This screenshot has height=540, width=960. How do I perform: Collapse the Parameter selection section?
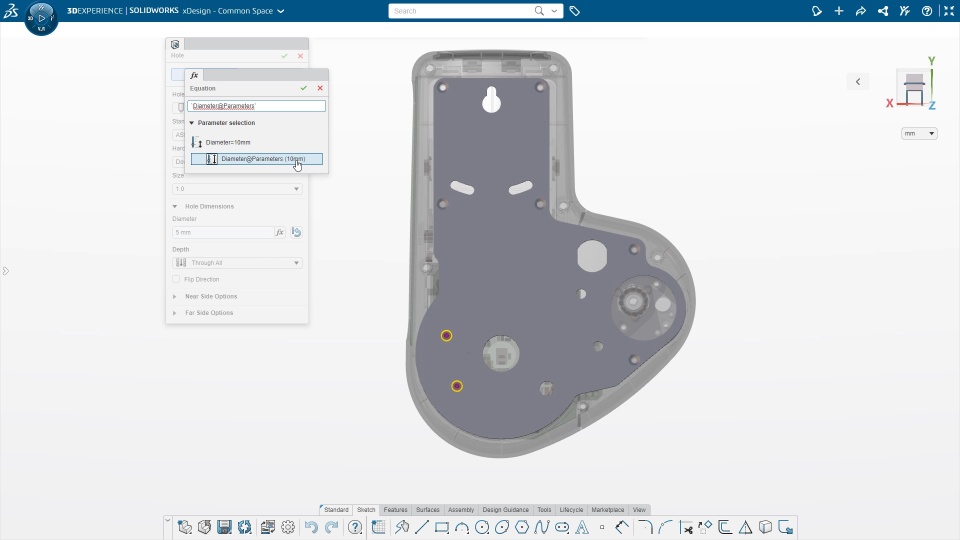point(192,123)
